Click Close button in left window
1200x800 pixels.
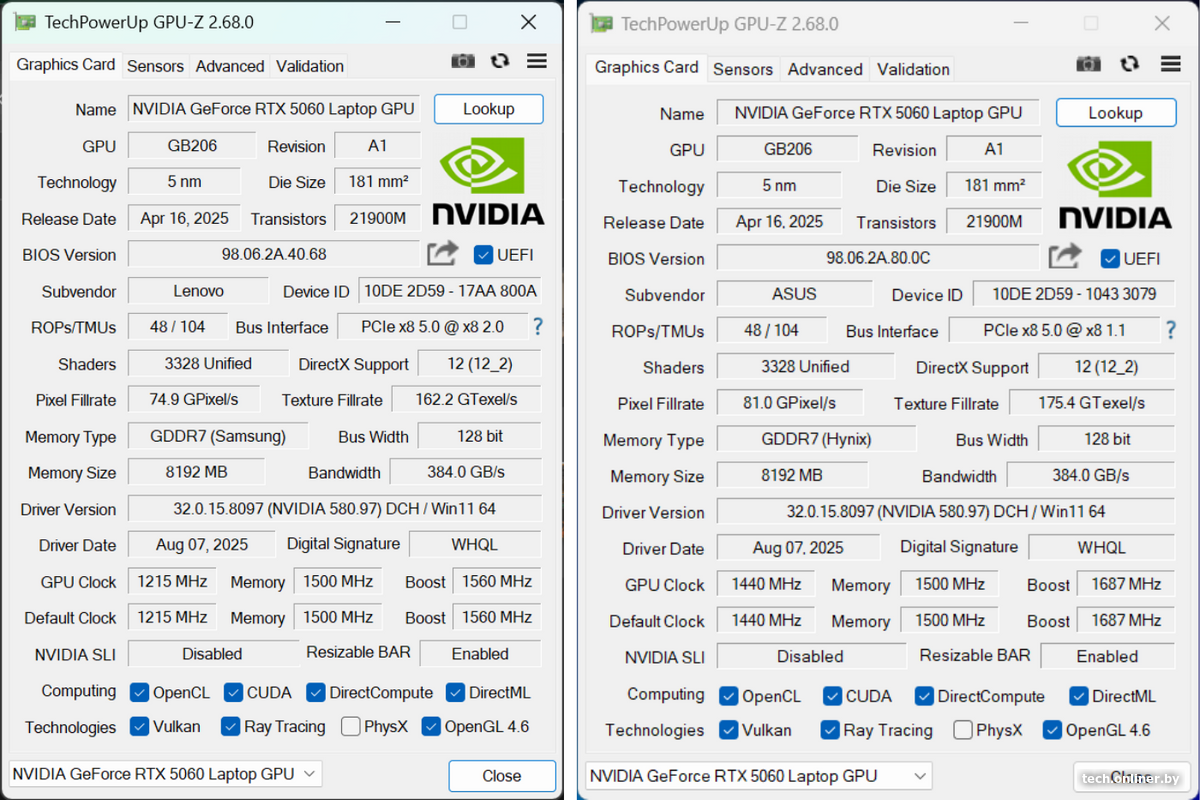click(502, 776)
